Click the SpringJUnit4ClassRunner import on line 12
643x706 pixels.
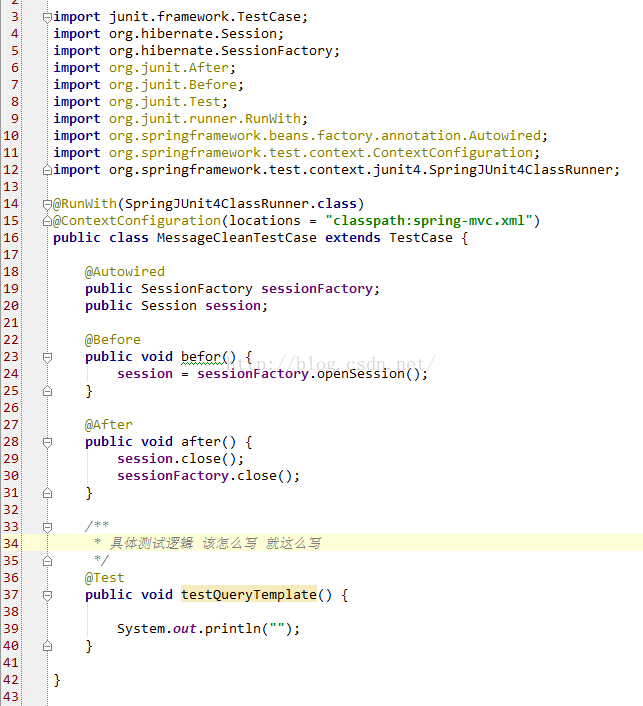point(336,170)
